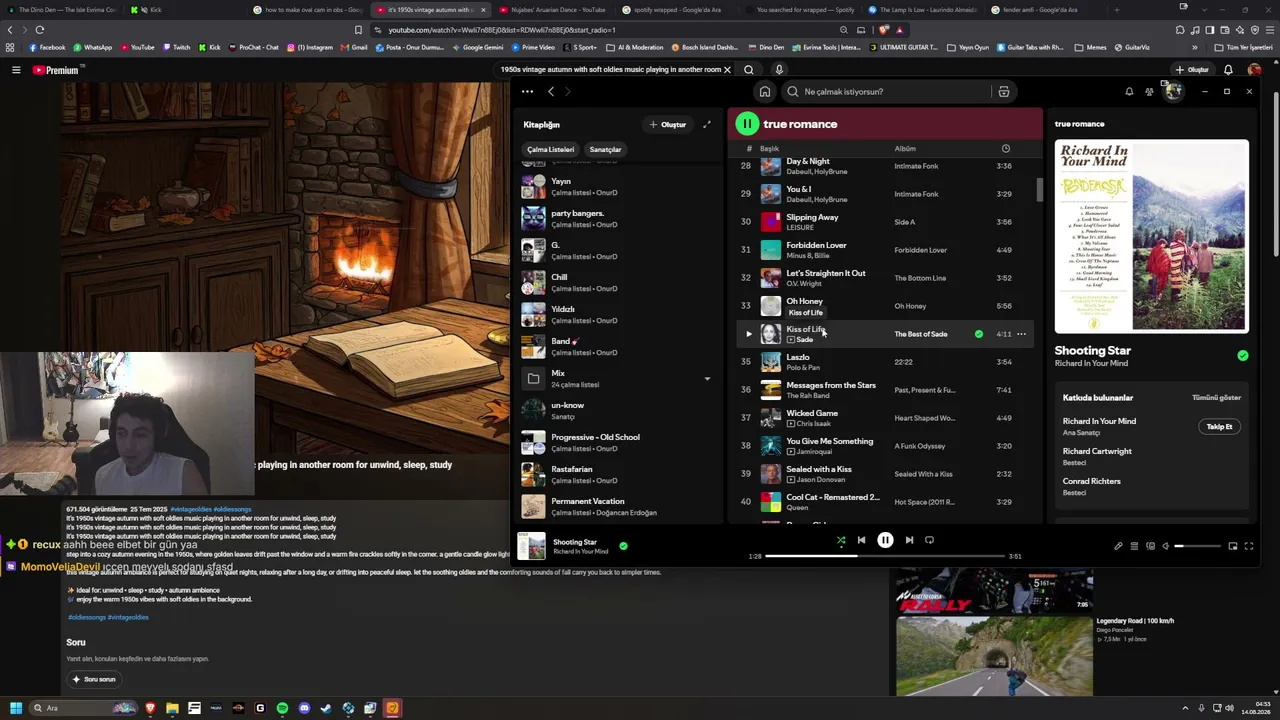Screen dimensions: 1280x720
Task: Open YouTube Oluştur create dropdown
Action: (x=1193, y=70)
